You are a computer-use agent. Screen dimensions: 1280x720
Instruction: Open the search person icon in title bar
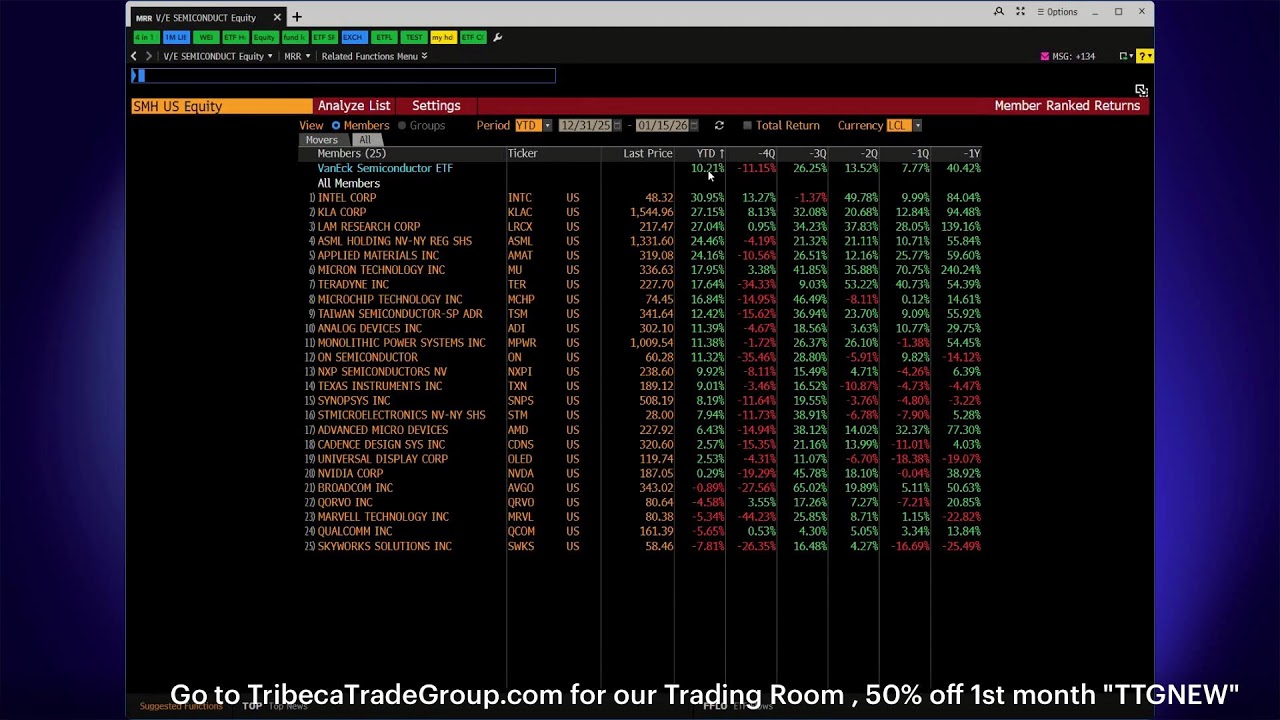998,12
